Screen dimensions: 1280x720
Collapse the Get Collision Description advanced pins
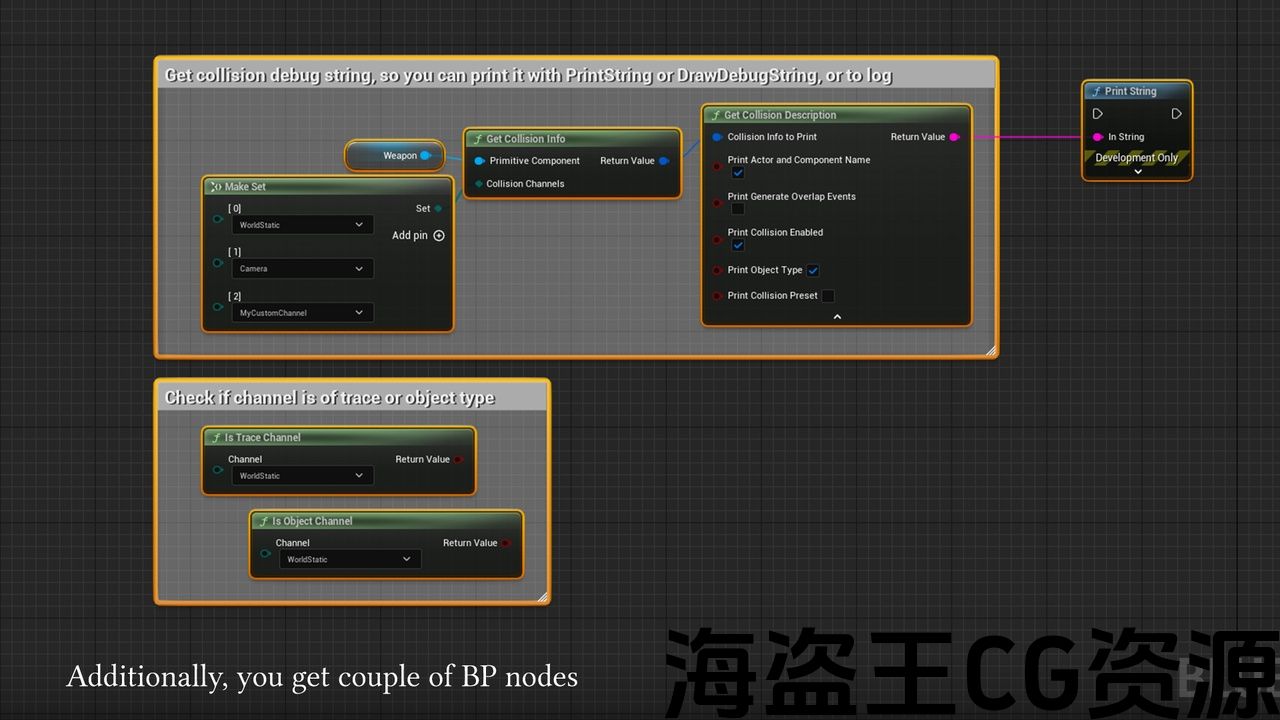(837, 317)
